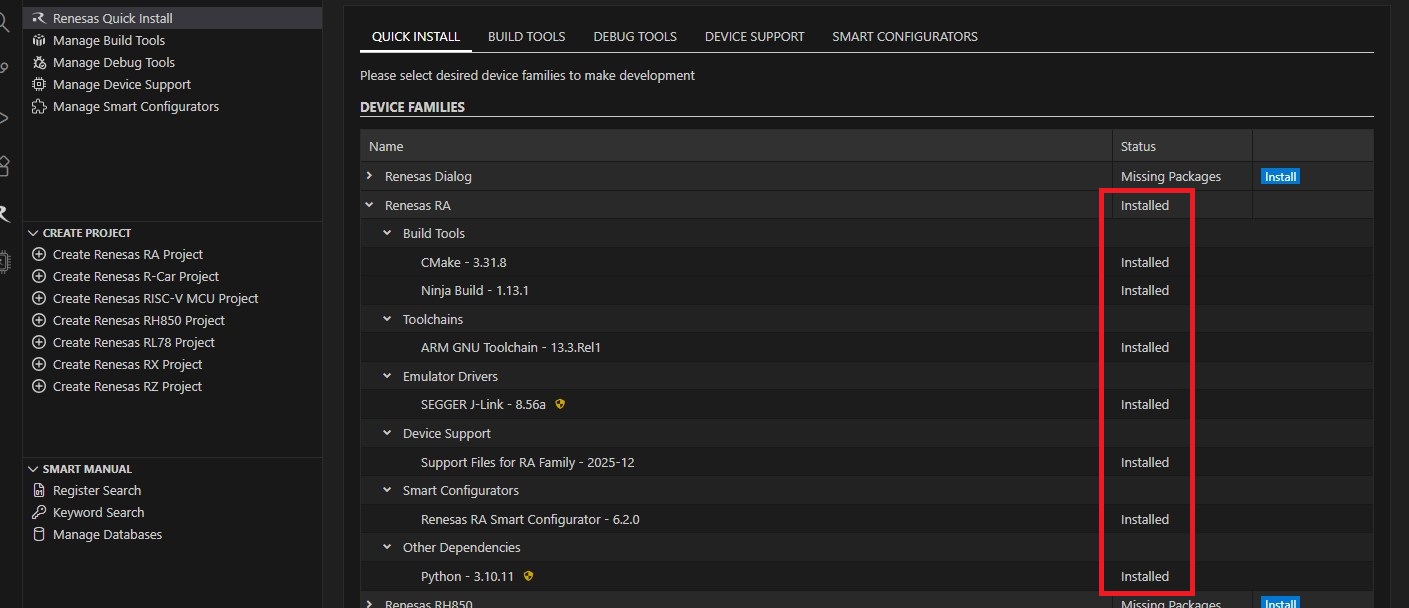Collapse the Toolchains group

(388, 320)
